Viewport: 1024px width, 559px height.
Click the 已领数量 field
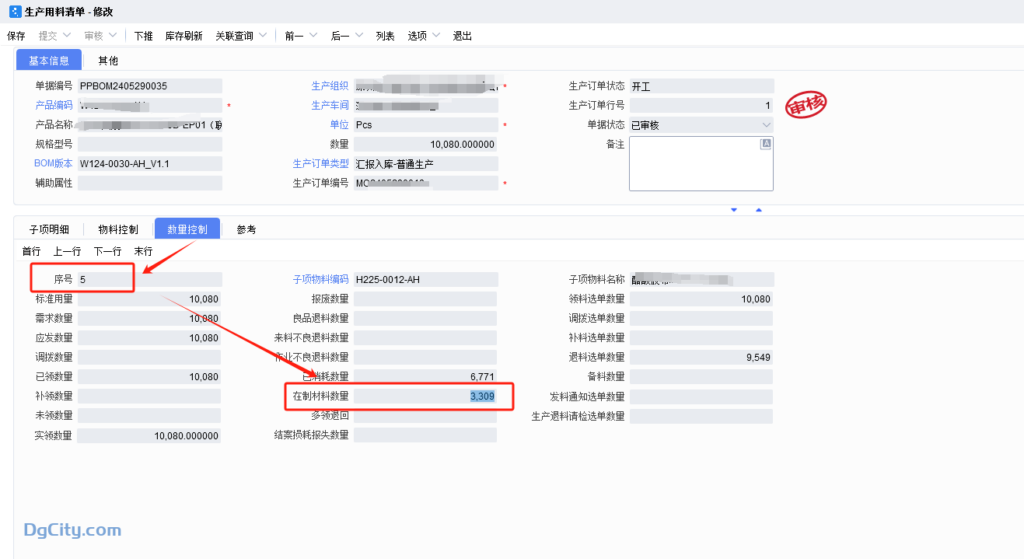pos(149,377)
